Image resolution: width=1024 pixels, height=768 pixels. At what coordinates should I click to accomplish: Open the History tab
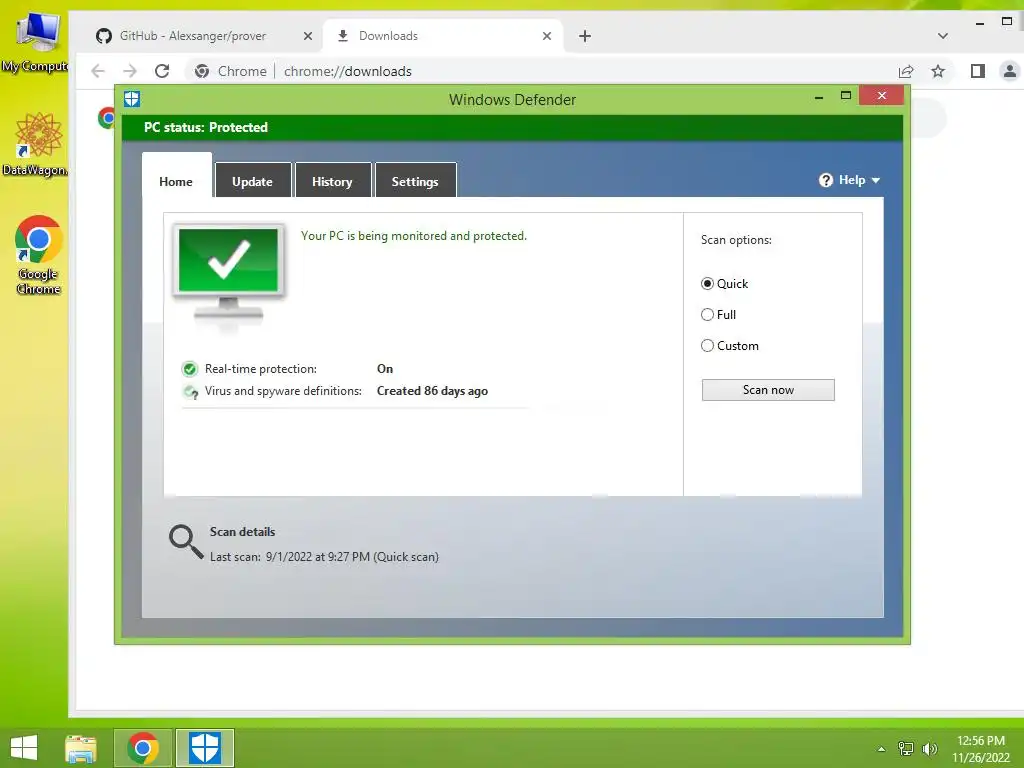click(332, 182)
